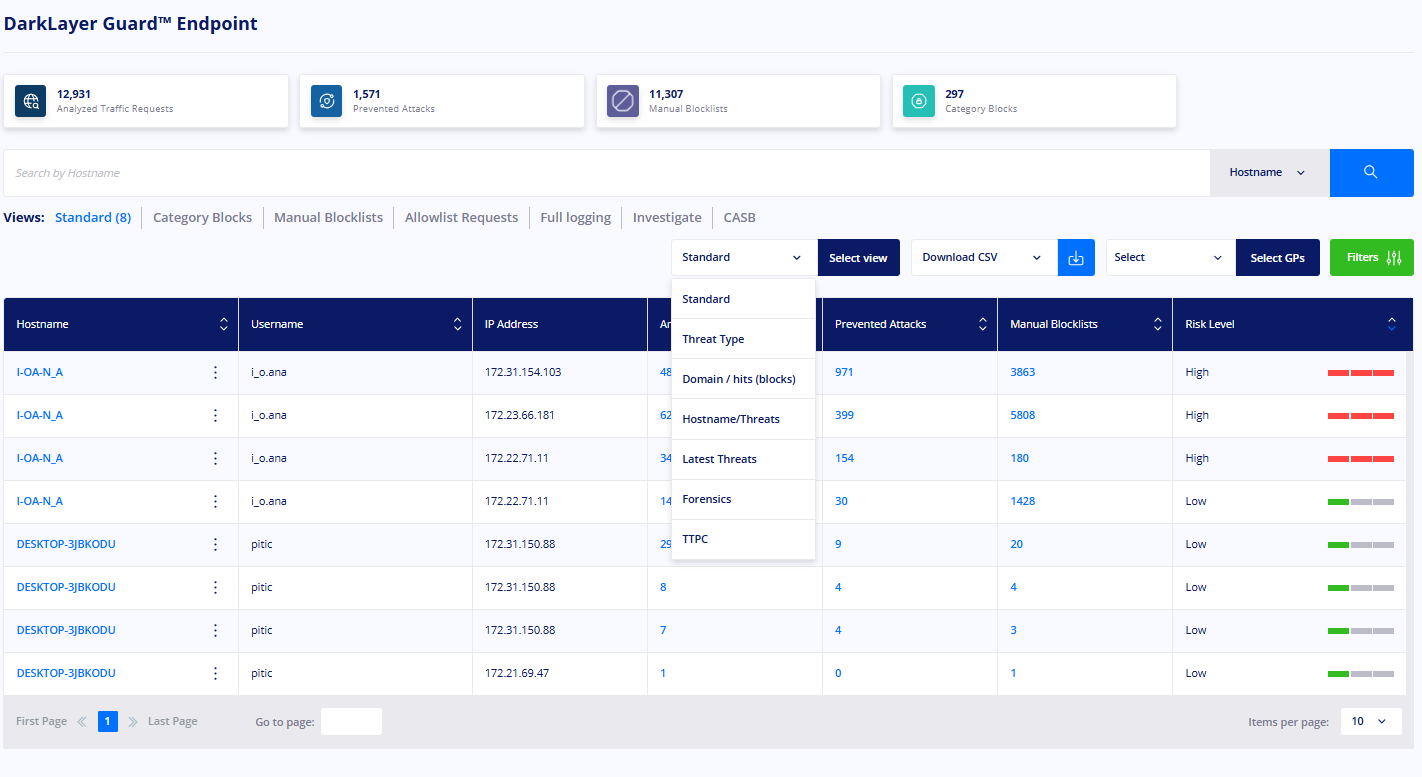This screenshot has height=777, width=1422.
Task: Sort table by Username column arrows
Action: 458,324
